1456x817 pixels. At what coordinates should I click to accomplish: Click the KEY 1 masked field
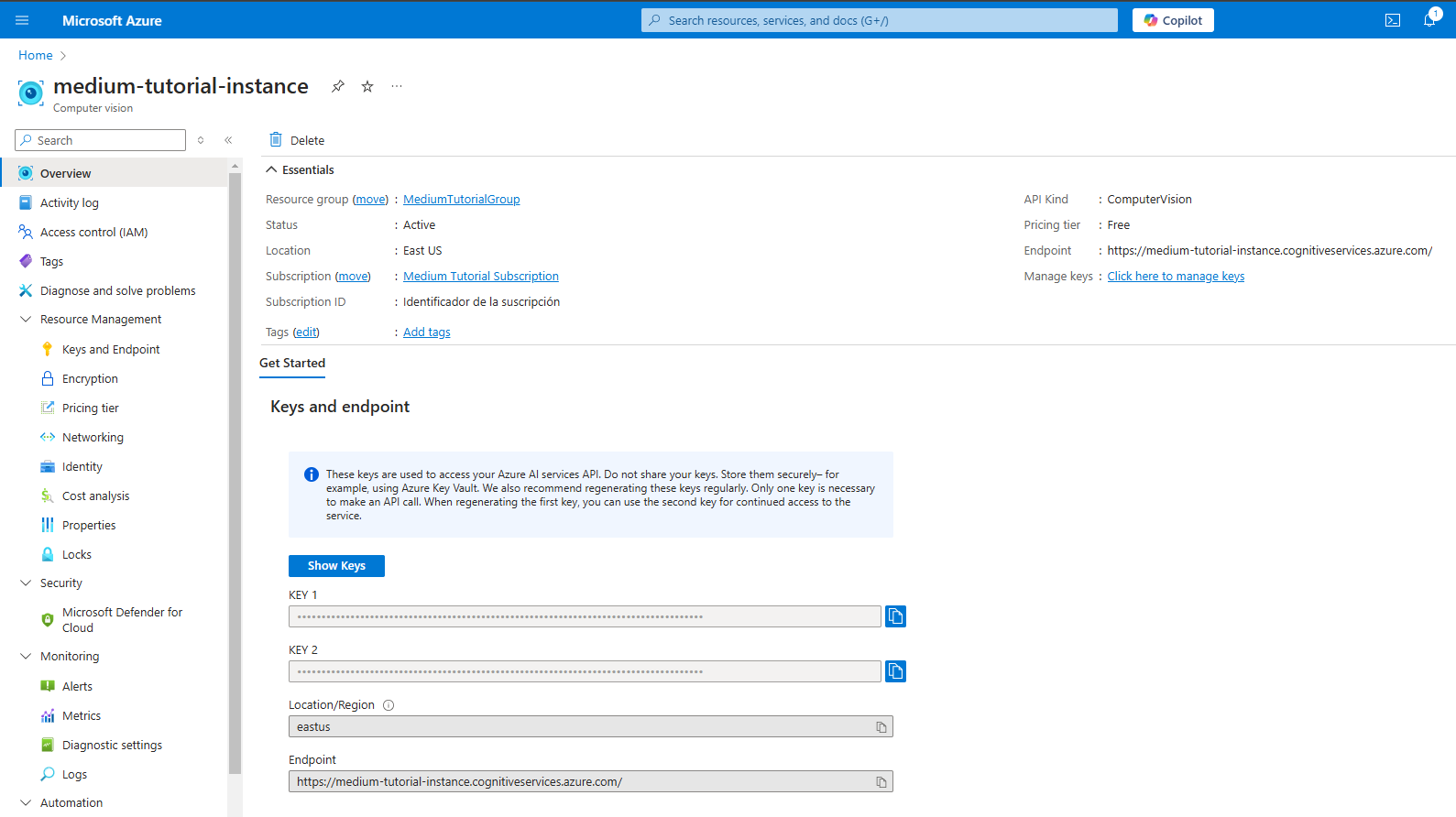tap(585, 616)
